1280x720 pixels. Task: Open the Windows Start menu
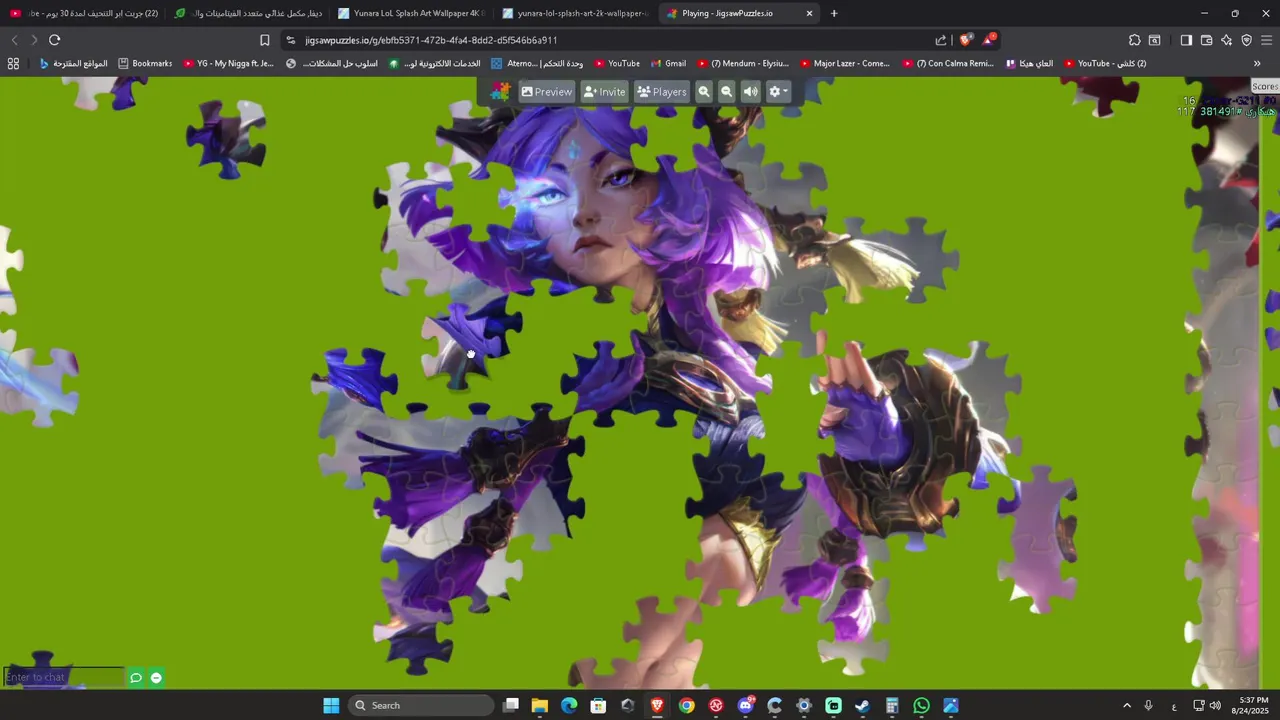[331, 705]
